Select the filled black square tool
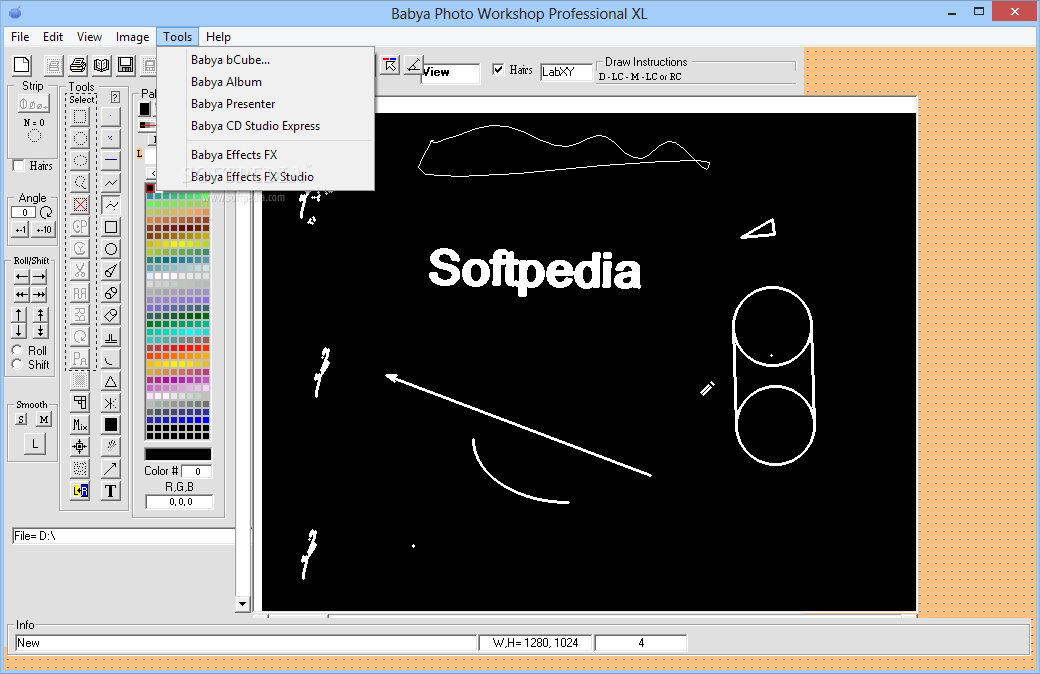 (111, 425)
